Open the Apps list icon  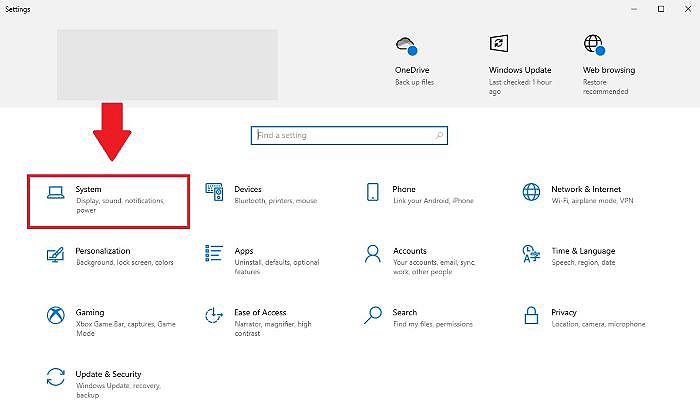pos(214,254)
